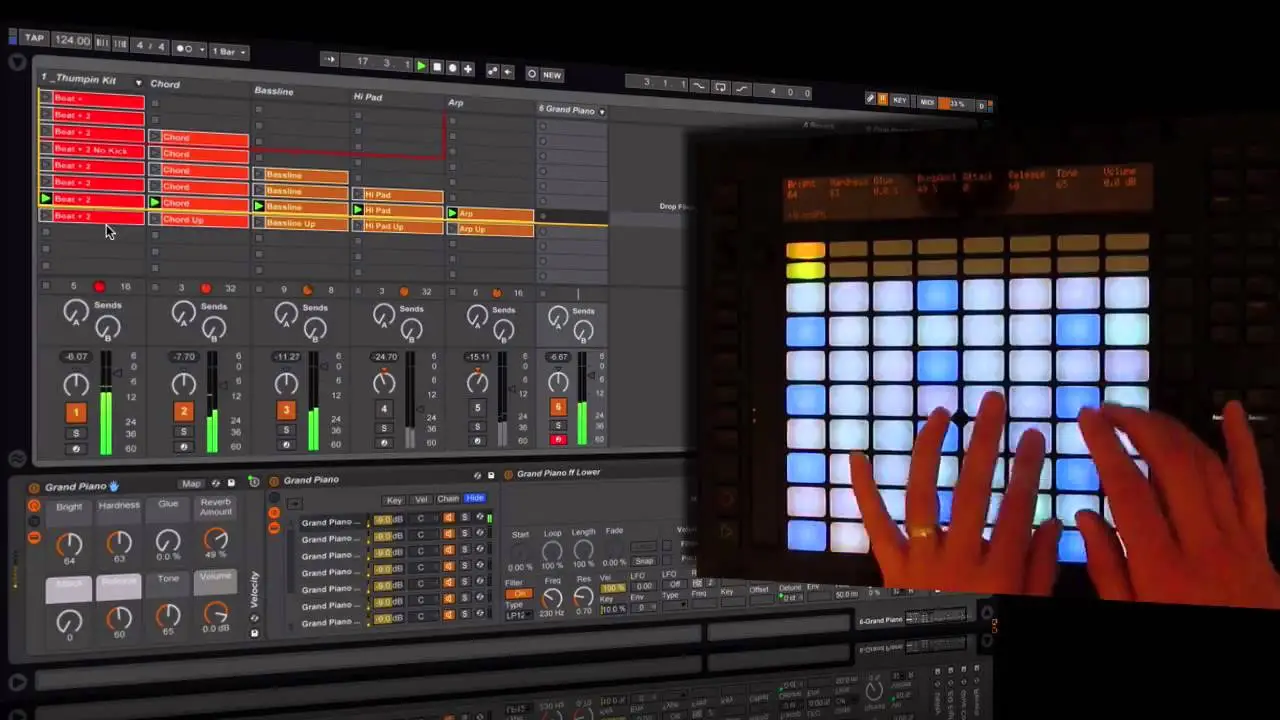1280x720 pixels.
Task: Click the playing Arp clip launch triangle
Action: pyautogui.click(x=453, y=213)
